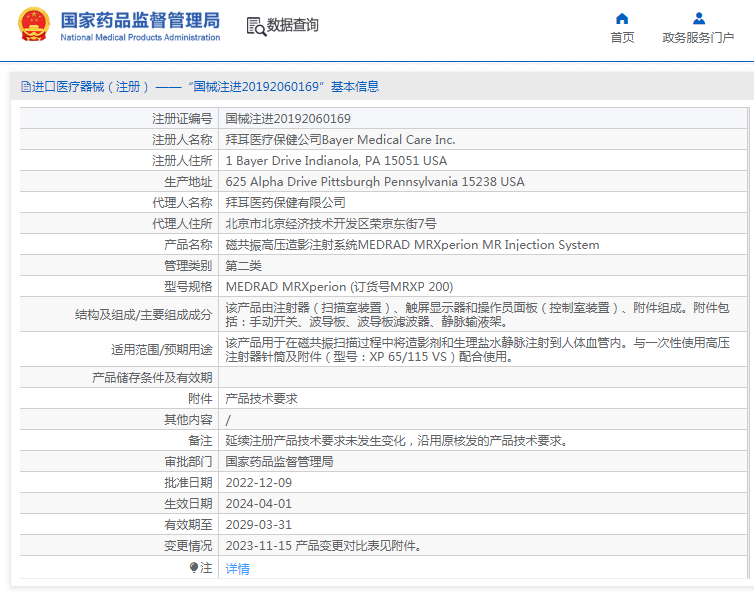
Task: Go to 首页 home link
Action: coord(622,38)
